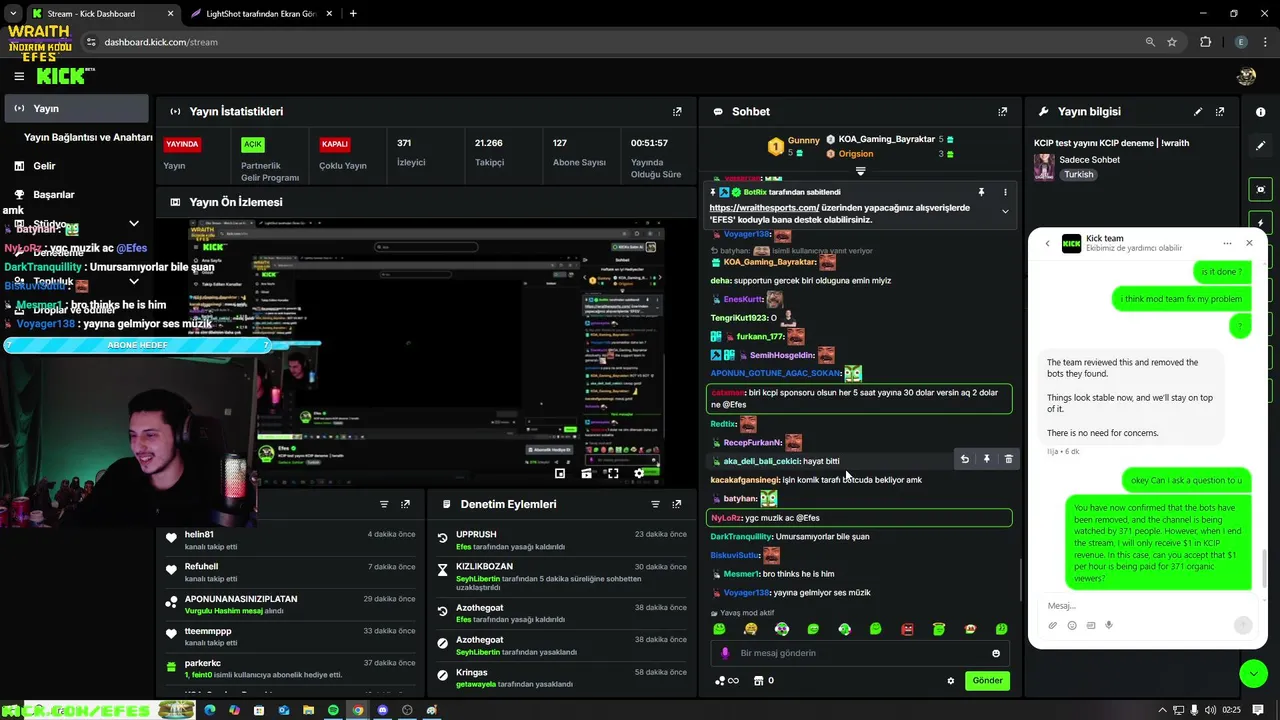This screenshot has width=1280, height=720.
Task: Close the Kick team chat widget
Action: point(1249,243)
